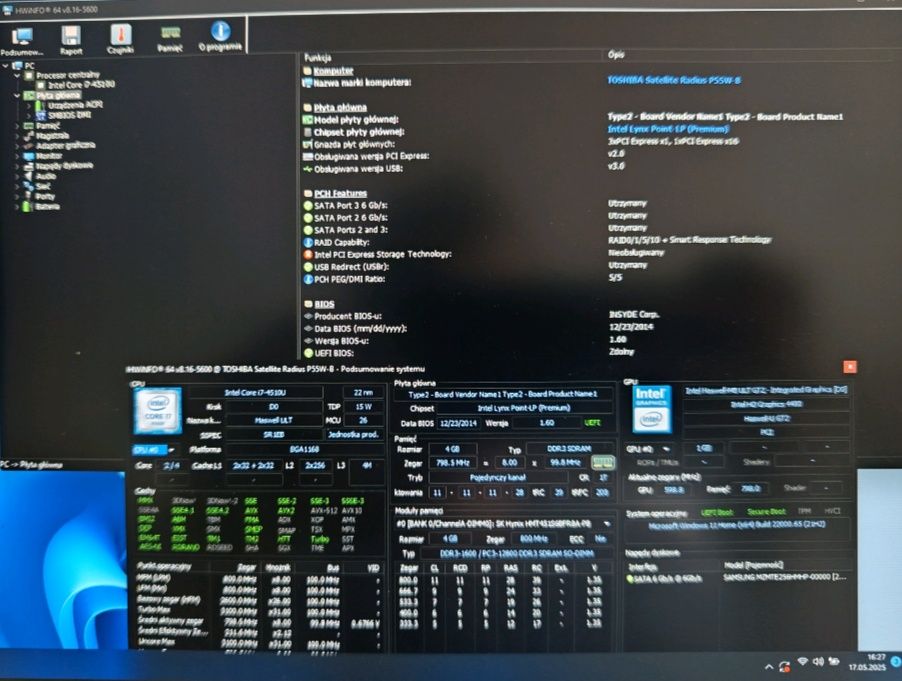Viewport: 902px width, 681px height.
Task: Click the volume speaker tray icon
Action: coord(817,662)
